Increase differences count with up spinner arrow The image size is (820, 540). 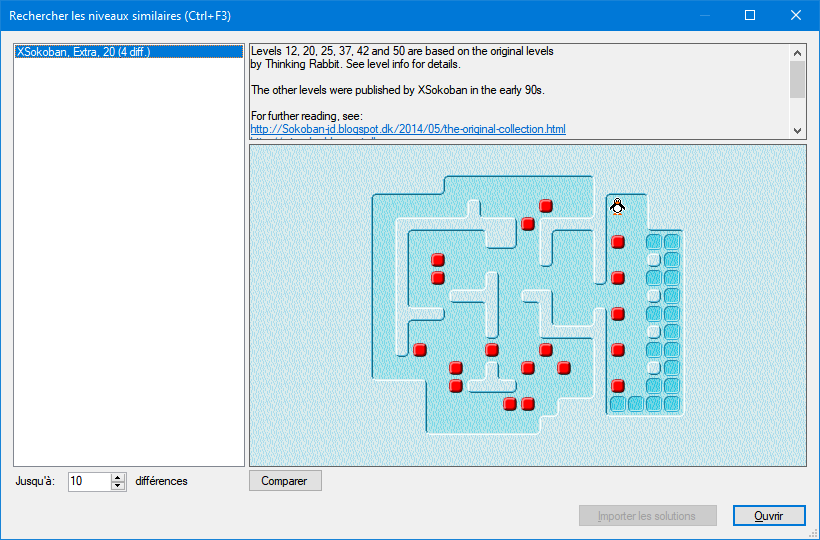coord(118,477)
